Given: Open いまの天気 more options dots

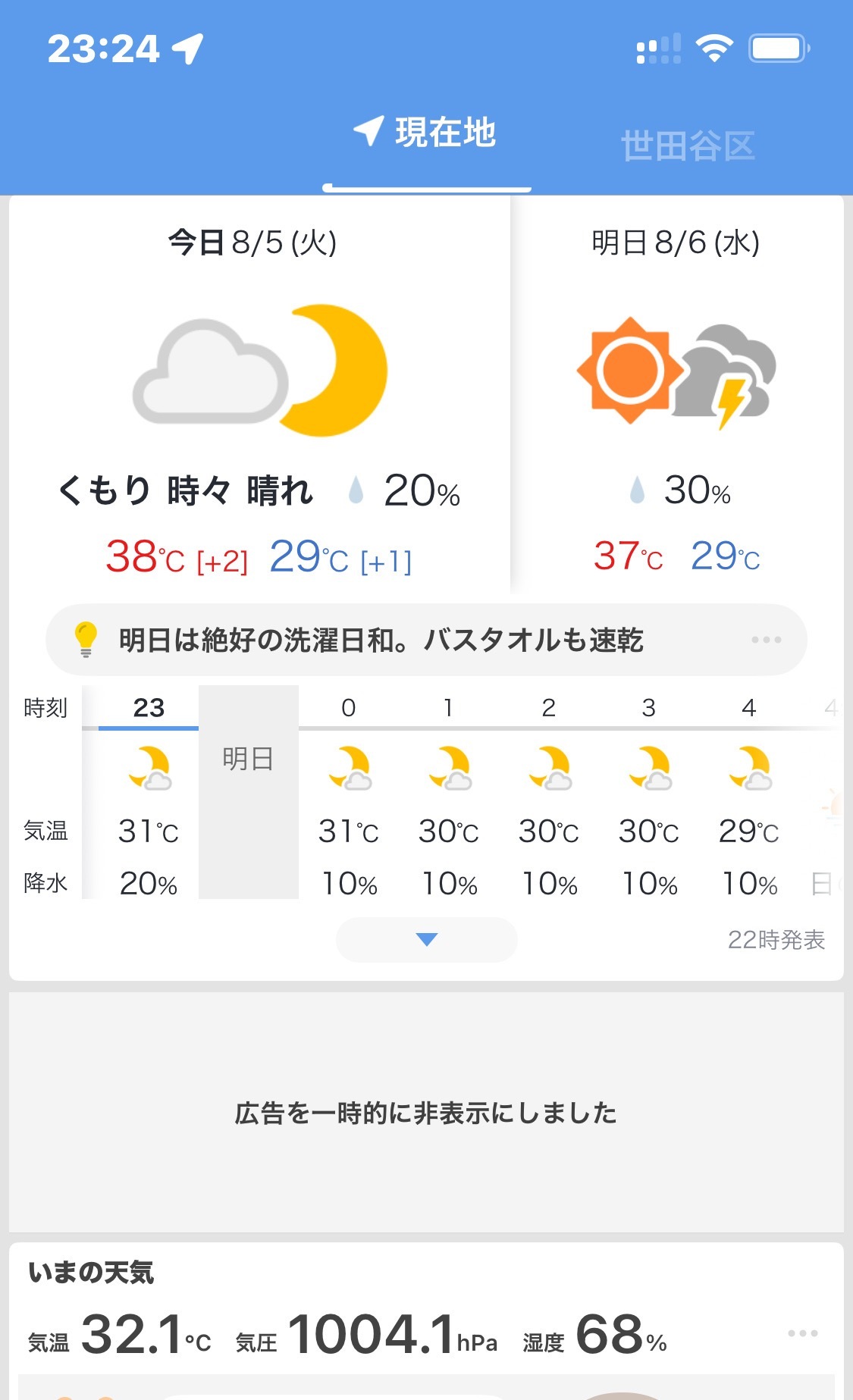Looking at the screenshot, I should pyautogui.click(x=802, y=1333).
